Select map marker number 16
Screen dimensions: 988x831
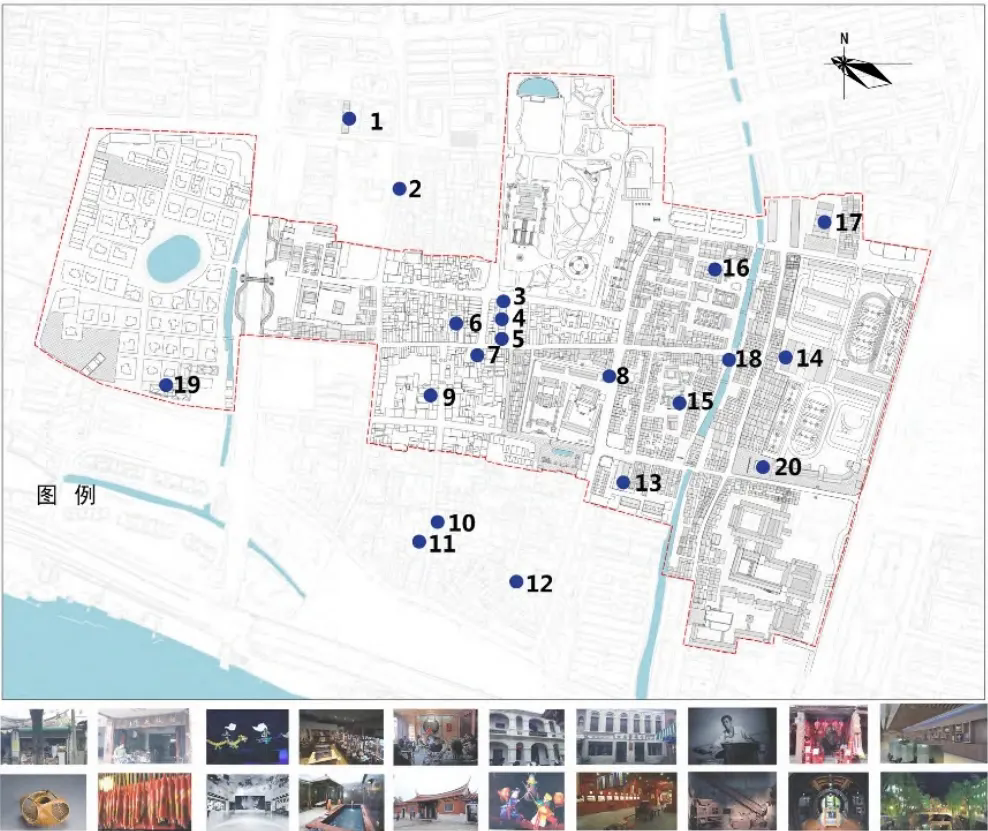coord(714,269)
